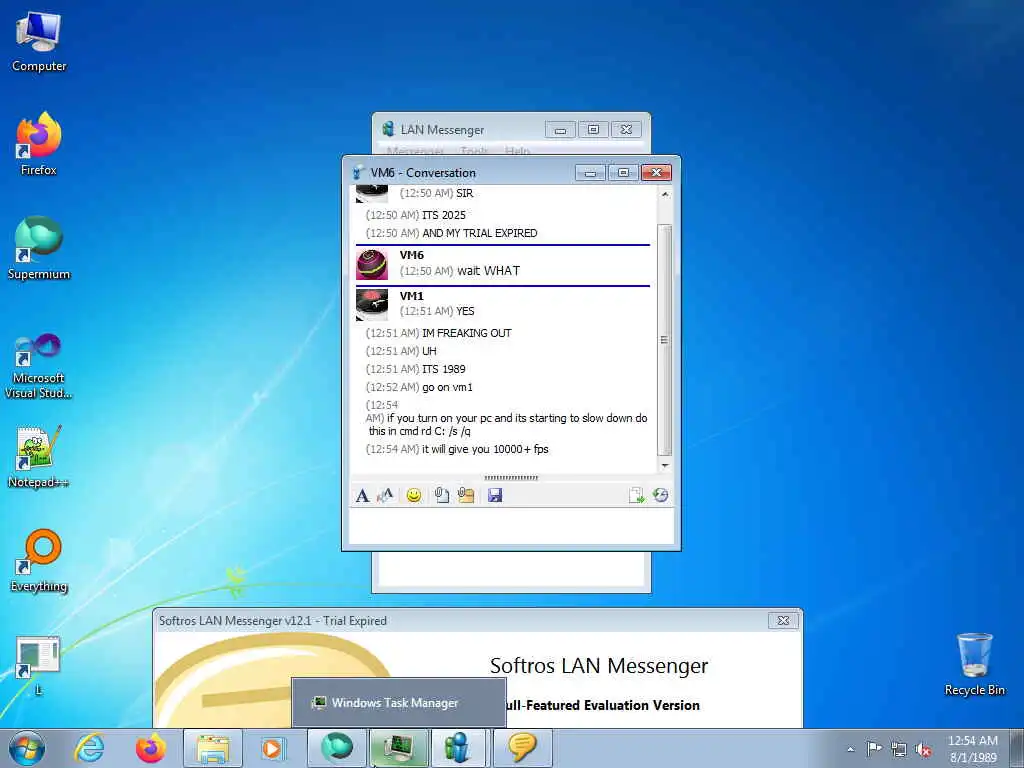Open message history clock icon
The width and height of the screenshot is (1024, 768).
(660, 495)
